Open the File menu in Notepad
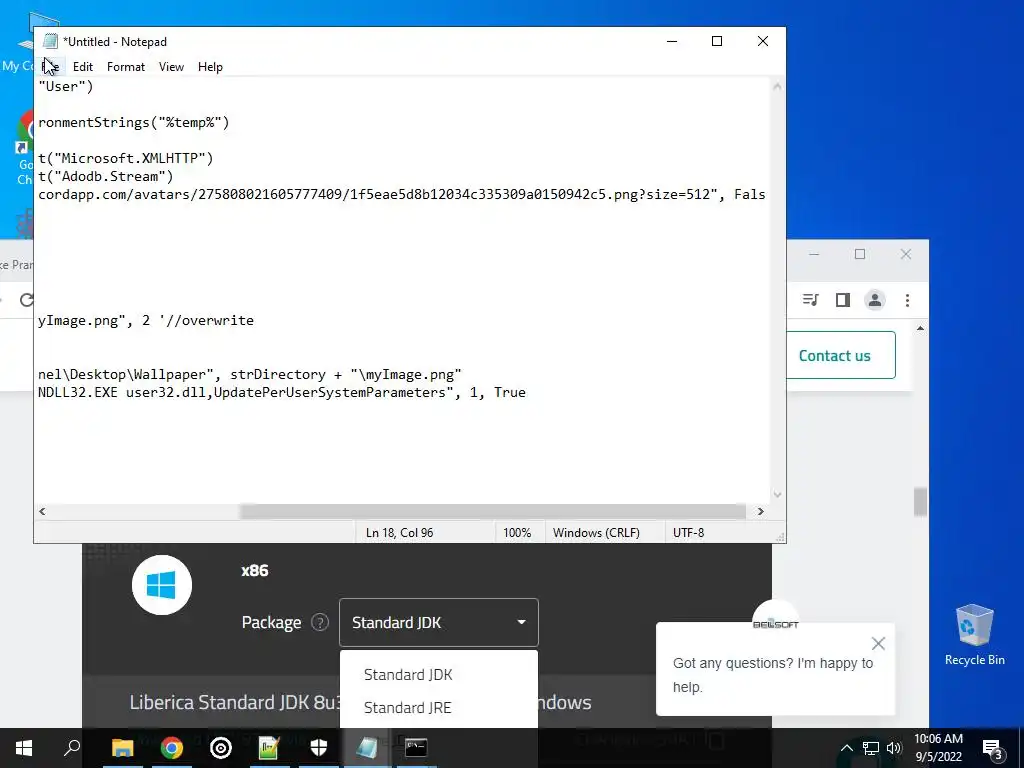This screenshot has height=768, width=1024. (x=50, y=67)
